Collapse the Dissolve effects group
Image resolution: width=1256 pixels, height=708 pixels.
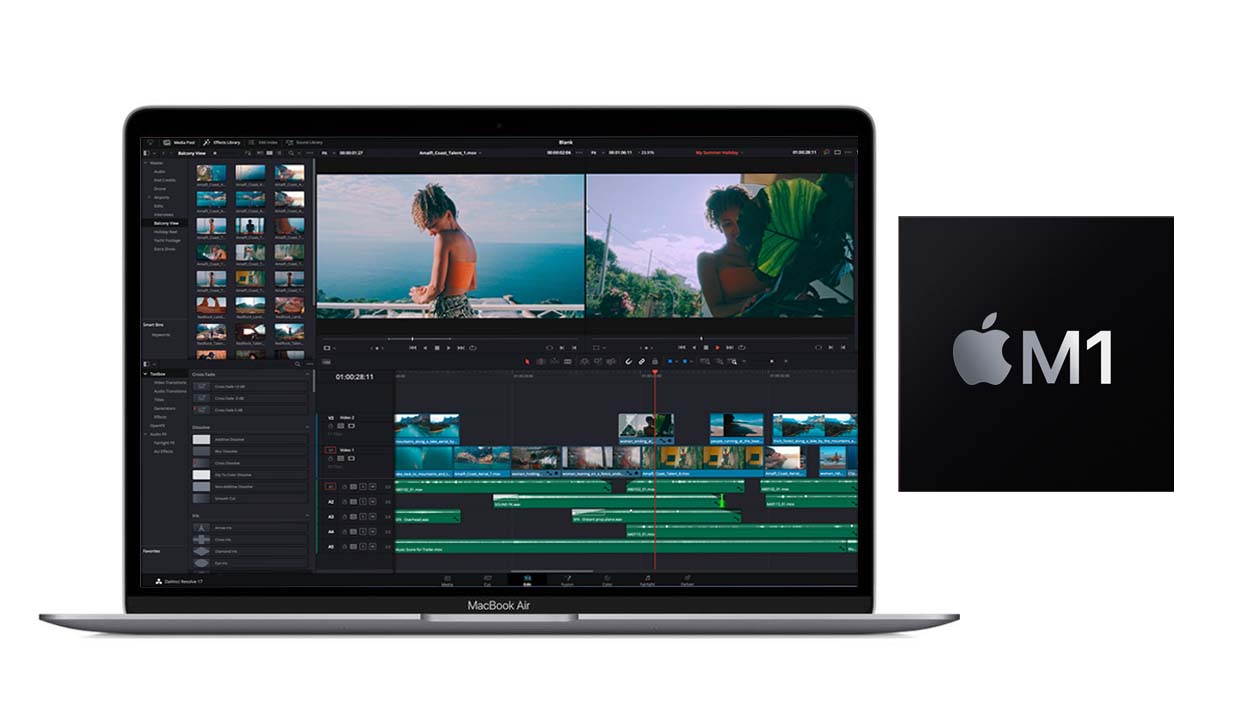(307, 427)
